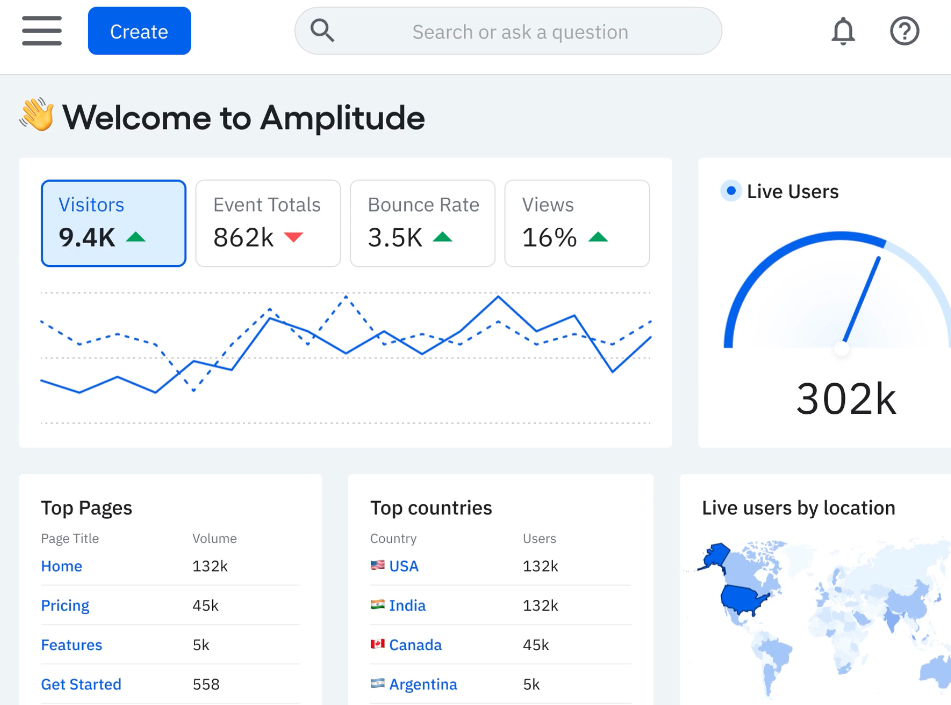
Task: Select the Visitors metric tab
Action: 113,223
